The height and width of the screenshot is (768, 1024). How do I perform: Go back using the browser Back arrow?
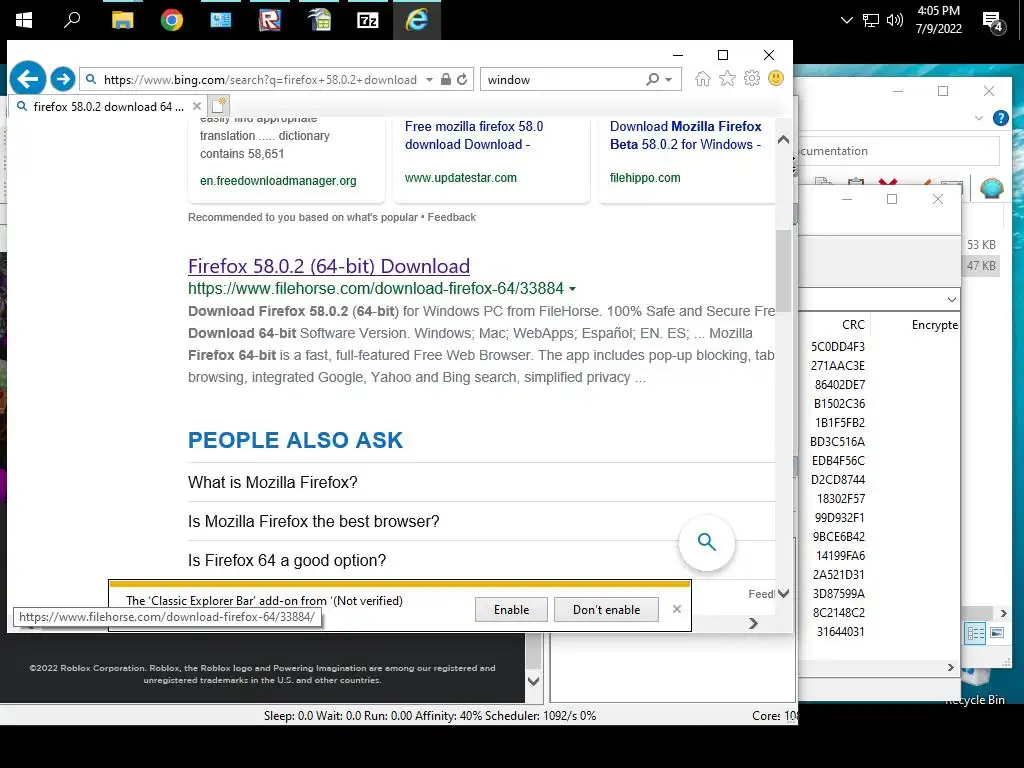pos(27,79)
